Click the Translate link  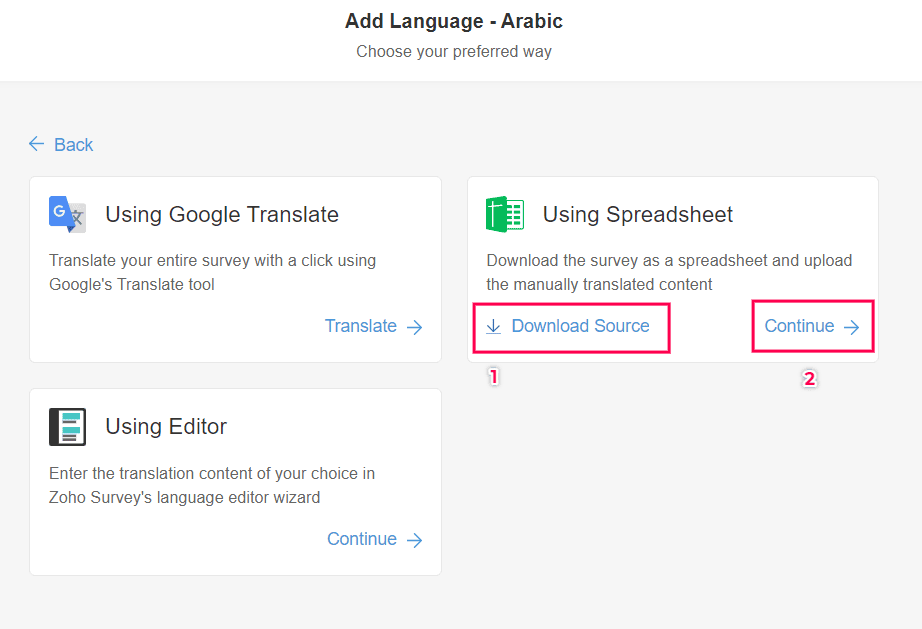click(x=361, y=326)
